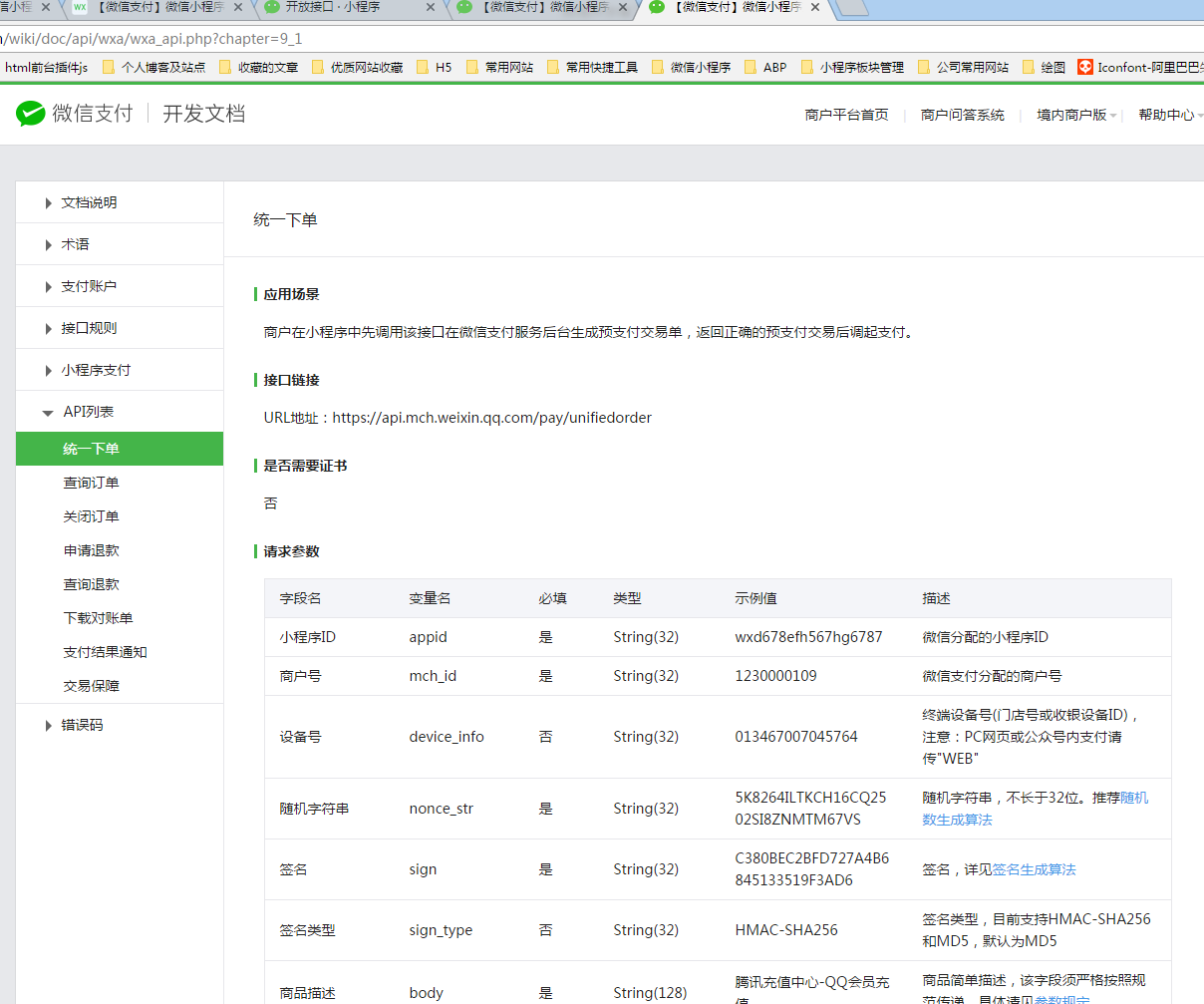The width and height of the screenshot is (1204, 1004).
Task: Click the nonce_str variable name cell
Action: pos(442,809)
